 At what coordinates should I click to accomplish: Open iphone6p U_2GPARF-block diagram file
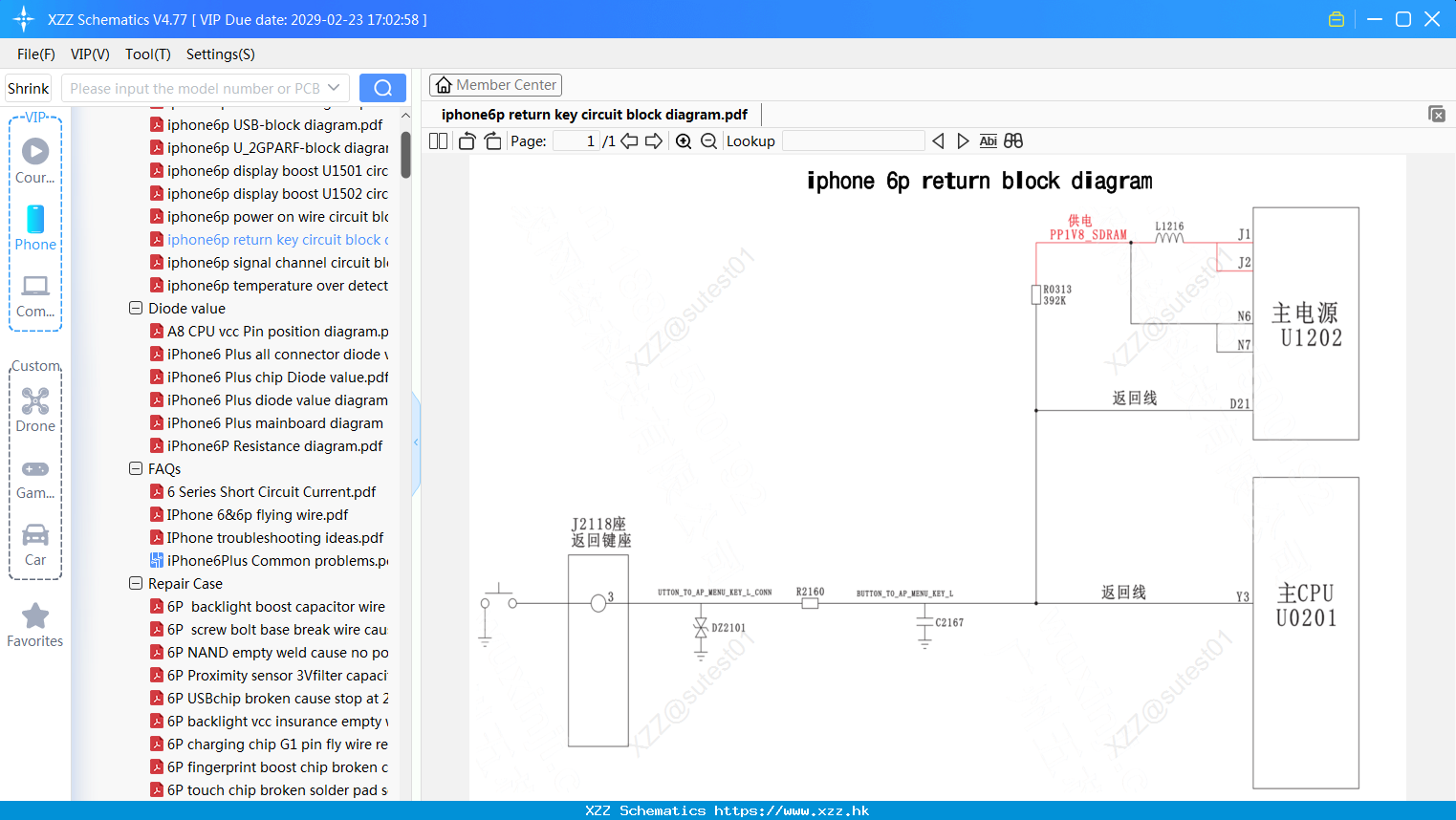click(270, 148)
